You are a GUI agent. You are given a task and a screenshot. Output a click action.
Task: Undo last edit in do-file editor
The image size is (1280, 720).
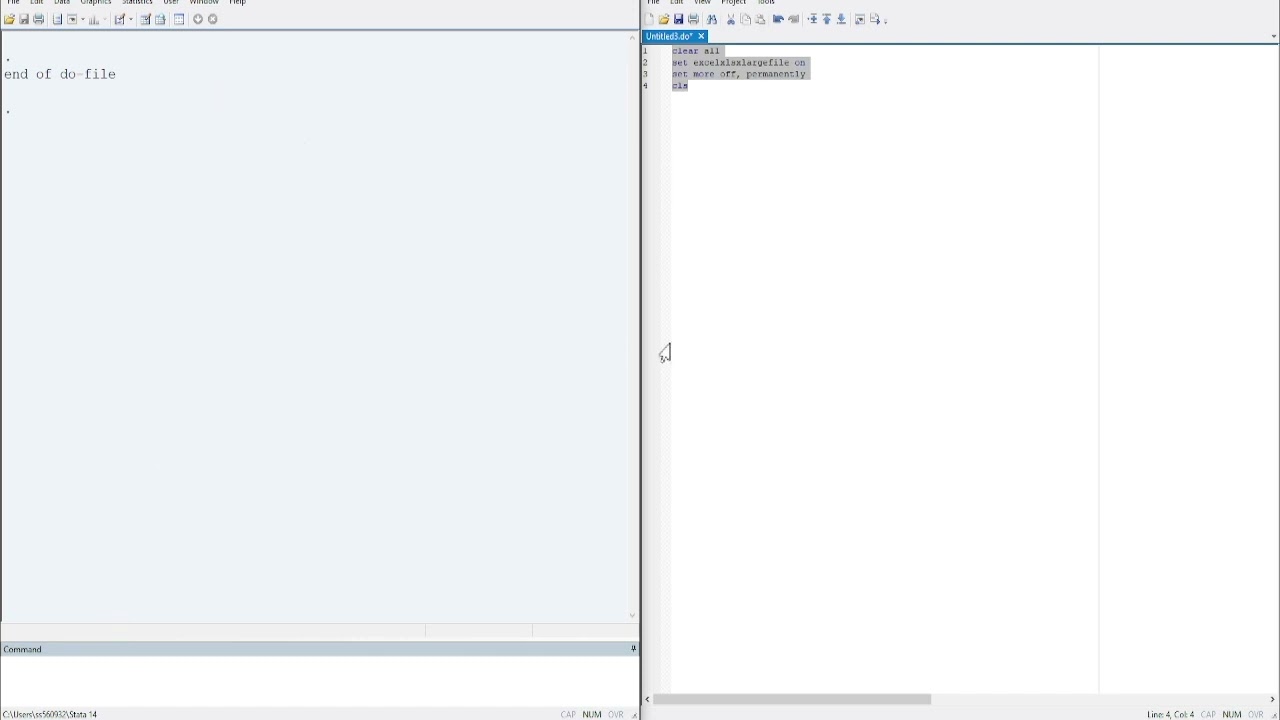pyautogui.click(x=778, y=19)
